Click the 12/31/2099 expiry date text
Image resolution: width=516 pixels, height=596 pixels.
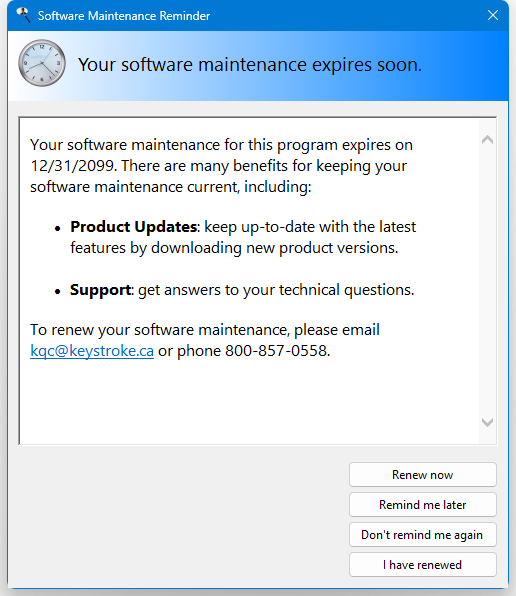73,166
